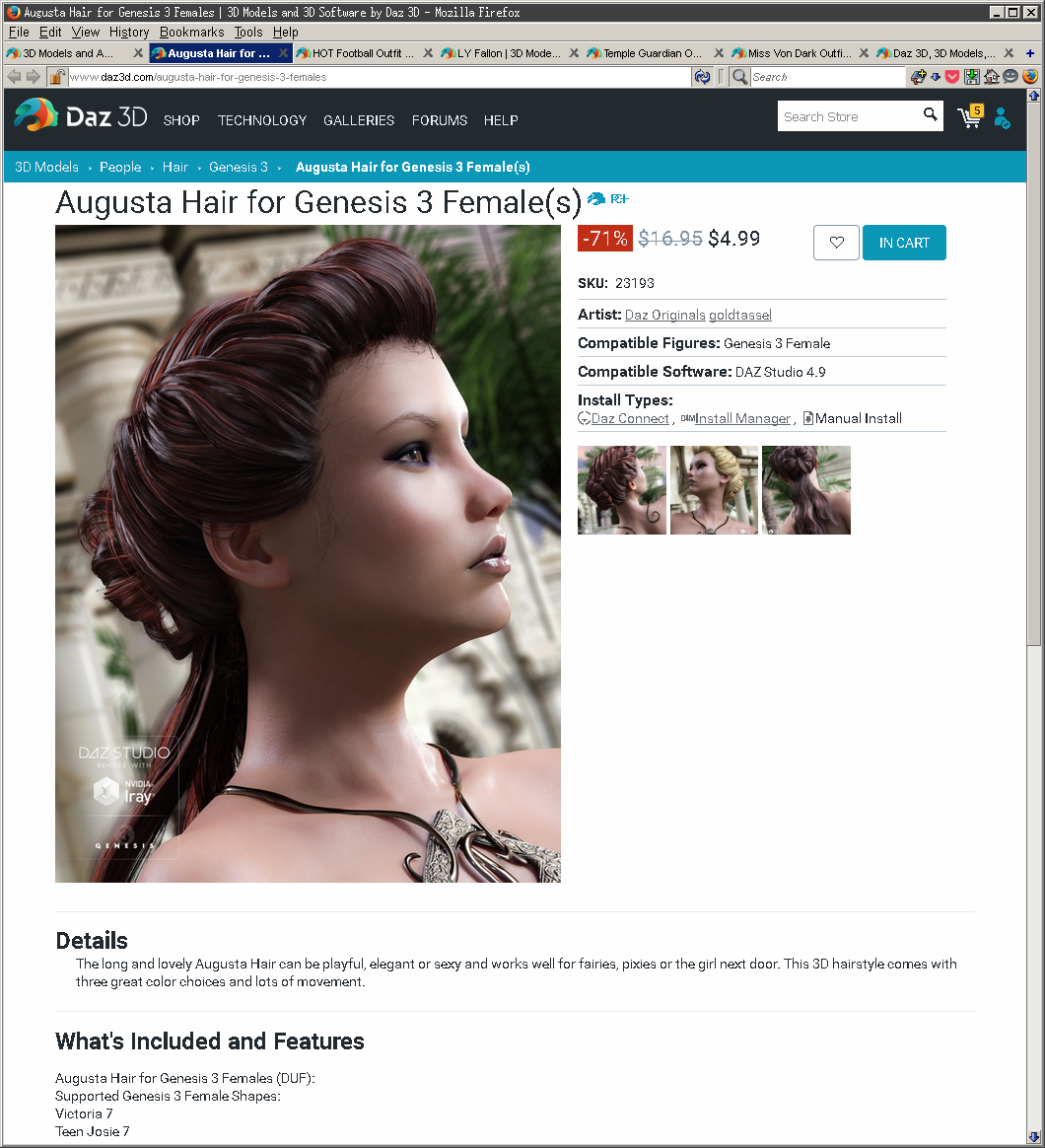Go to the browser home page icon

[992, 77]
